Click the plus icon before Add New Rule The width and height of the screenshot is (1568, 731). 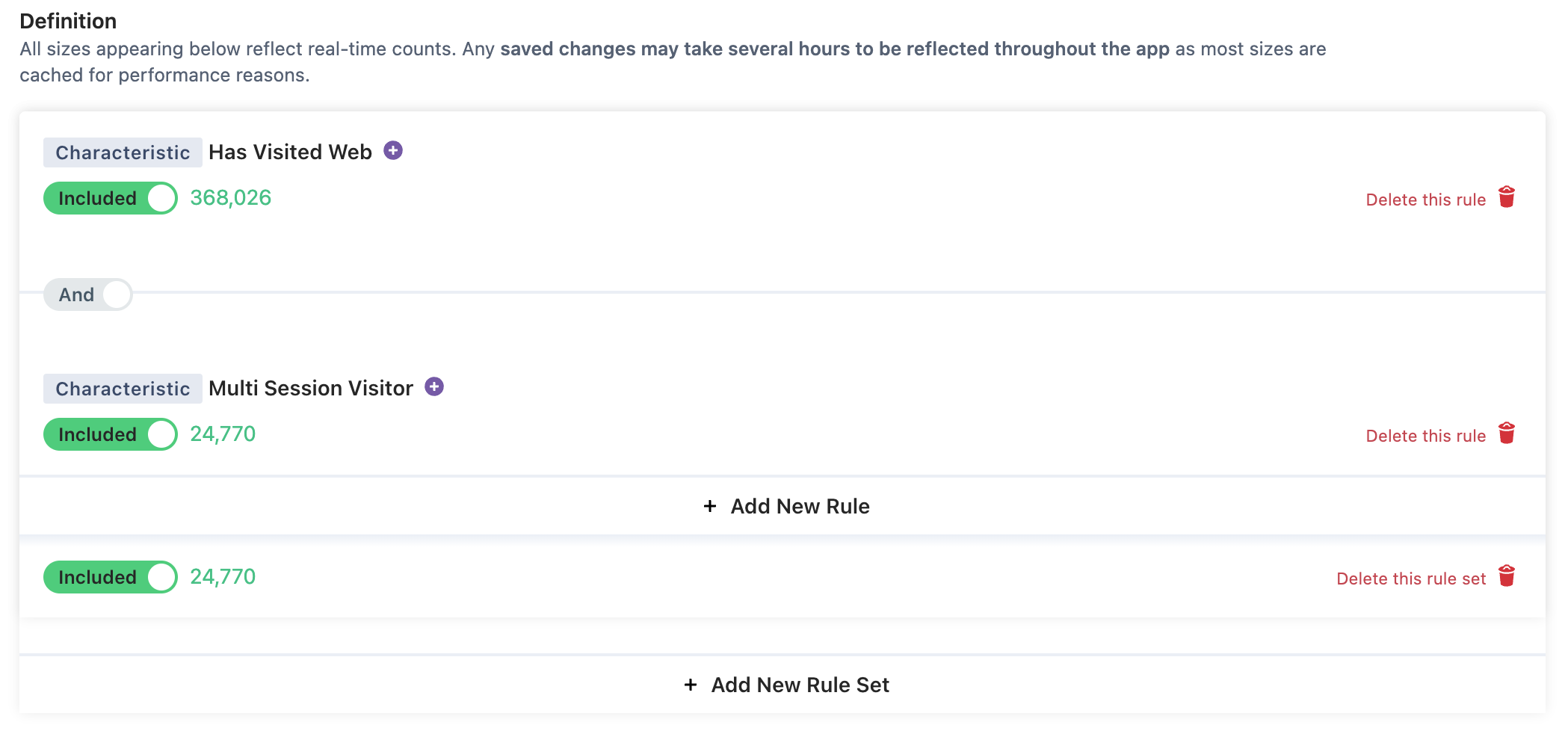[x=710, y=507]
